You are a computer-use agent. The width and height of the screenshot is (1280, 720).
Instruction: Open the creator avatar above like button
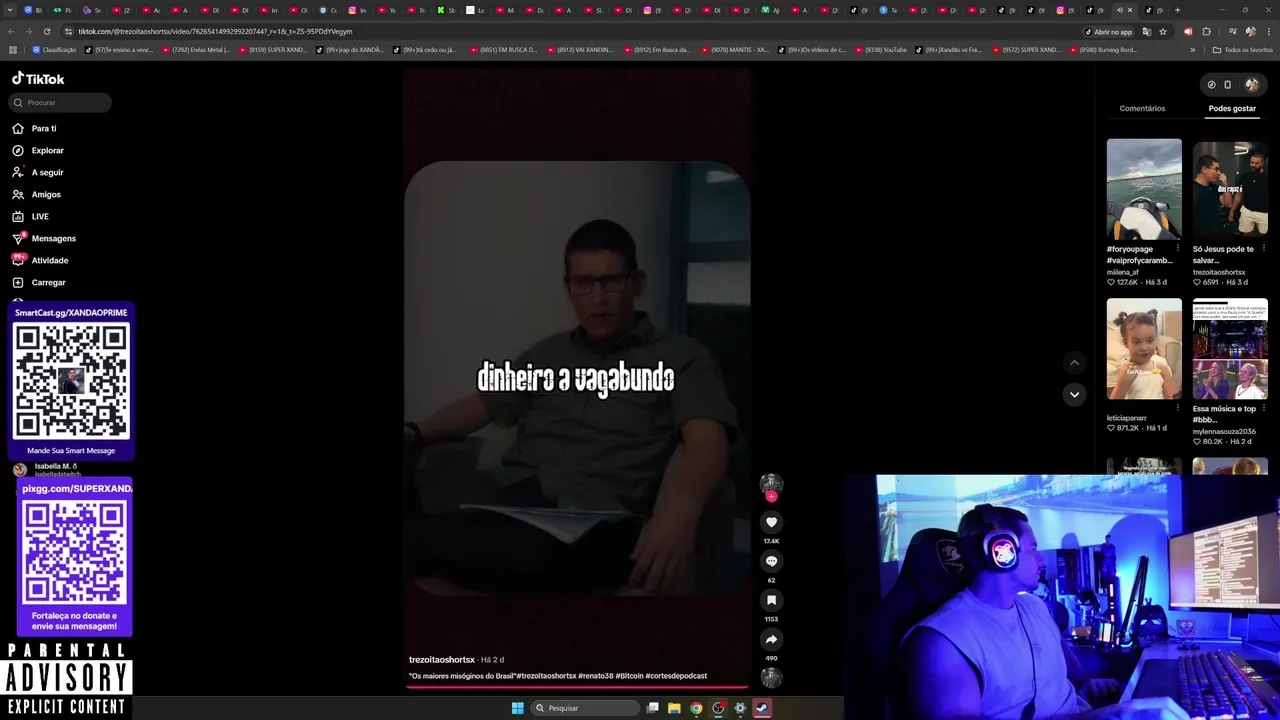(771, 483)
